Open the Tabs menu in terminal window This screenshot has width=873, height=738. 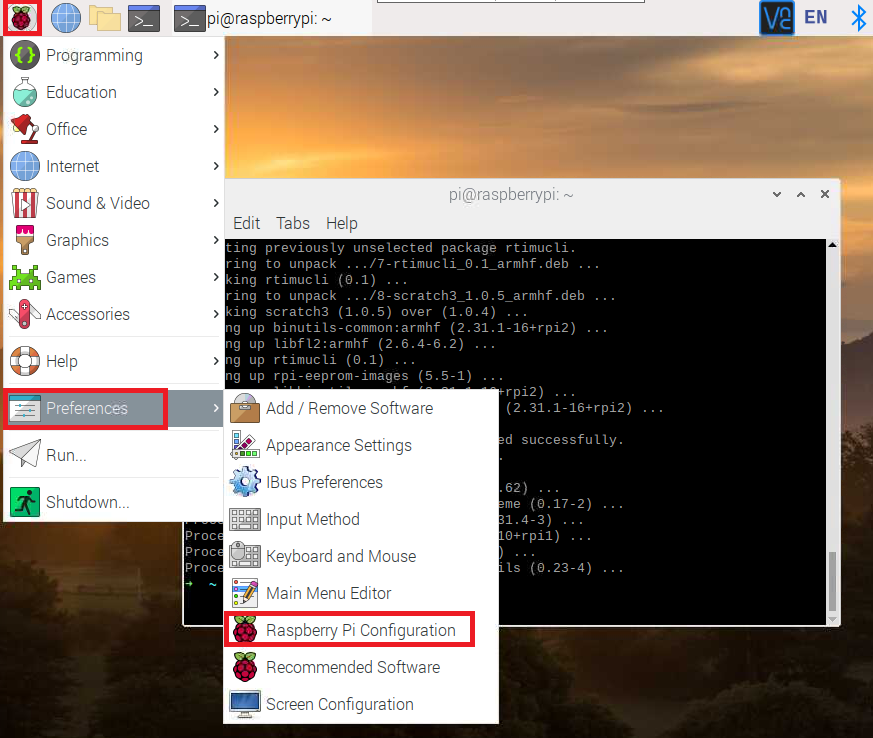[x=293, y=223]
